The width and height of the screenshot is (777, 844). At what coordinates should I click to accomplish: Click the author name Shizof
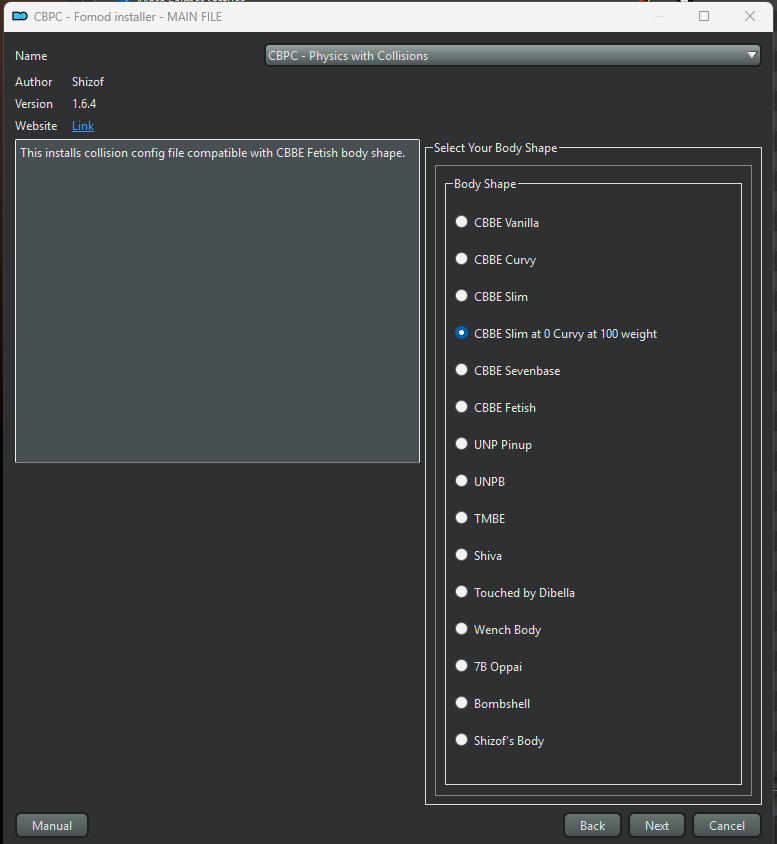click(88, 82)
